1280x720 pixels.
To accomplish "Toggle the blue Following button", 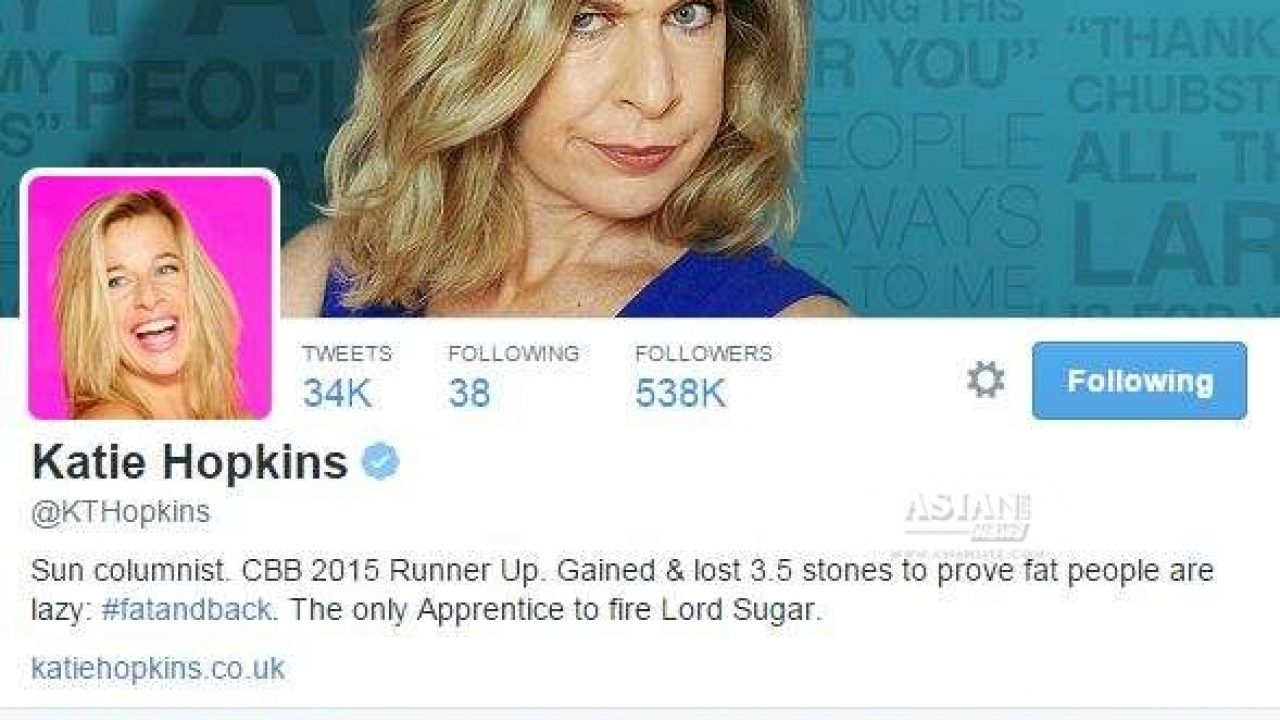I will [1139, 381].
